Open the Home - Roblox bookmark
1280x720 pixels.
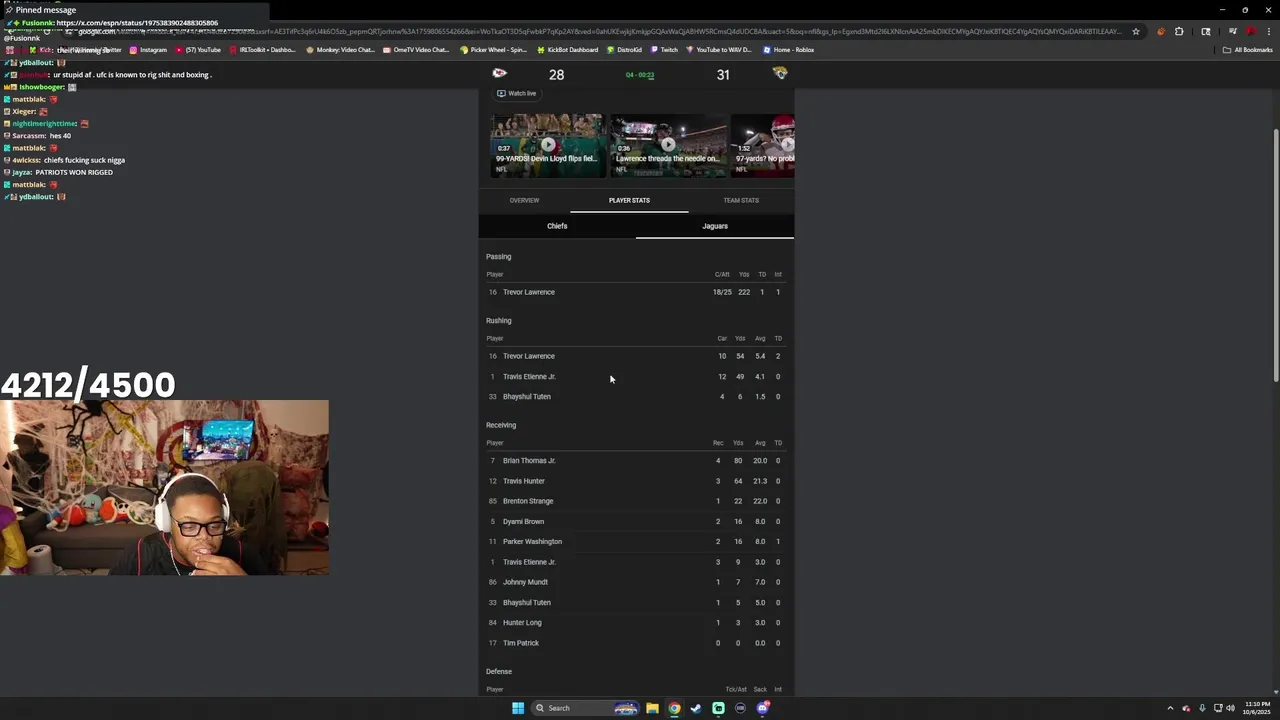(789, 50)
